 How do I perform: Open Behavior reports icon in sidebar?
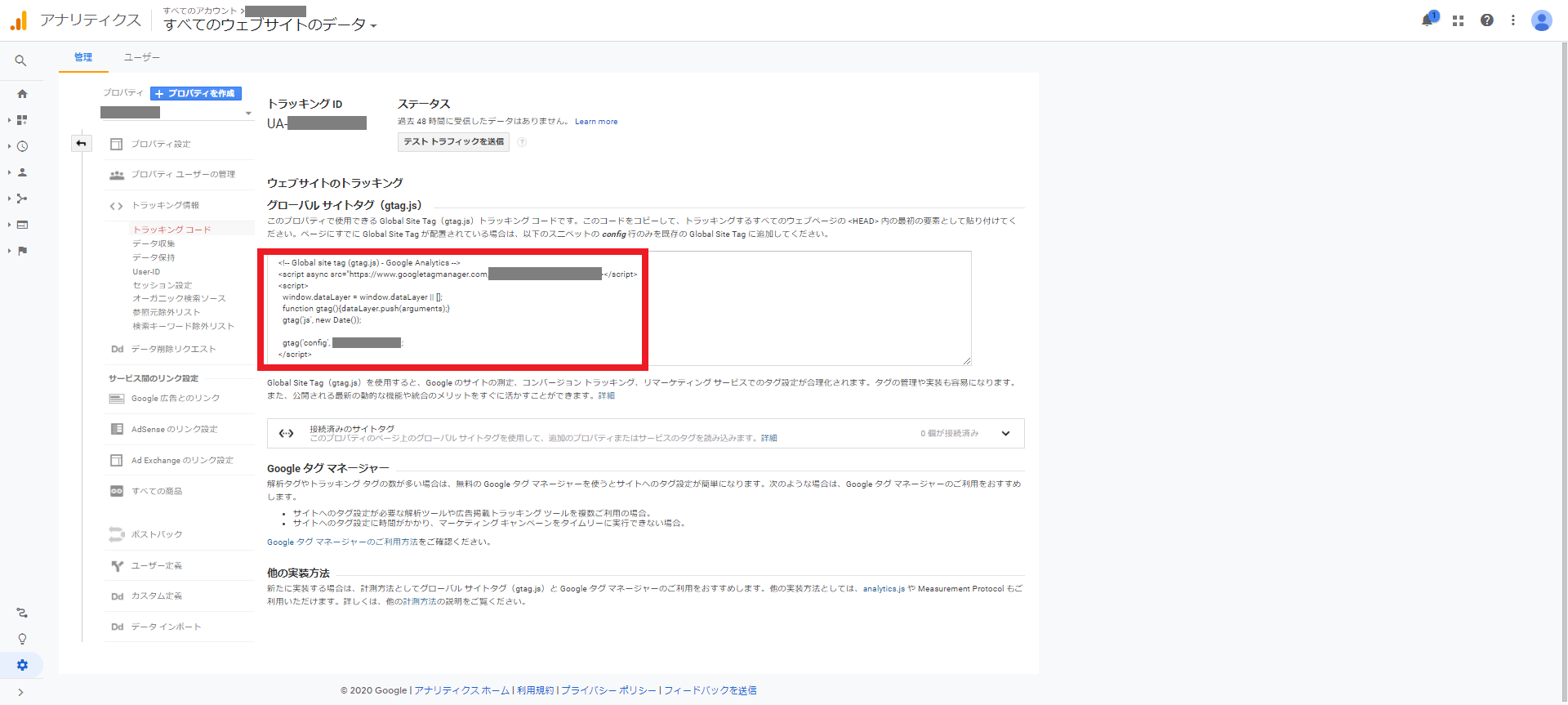point(22,225)
